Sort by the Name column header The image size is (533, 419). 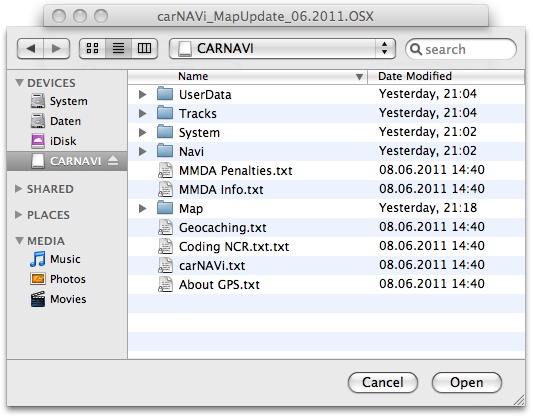pos(248,76)
